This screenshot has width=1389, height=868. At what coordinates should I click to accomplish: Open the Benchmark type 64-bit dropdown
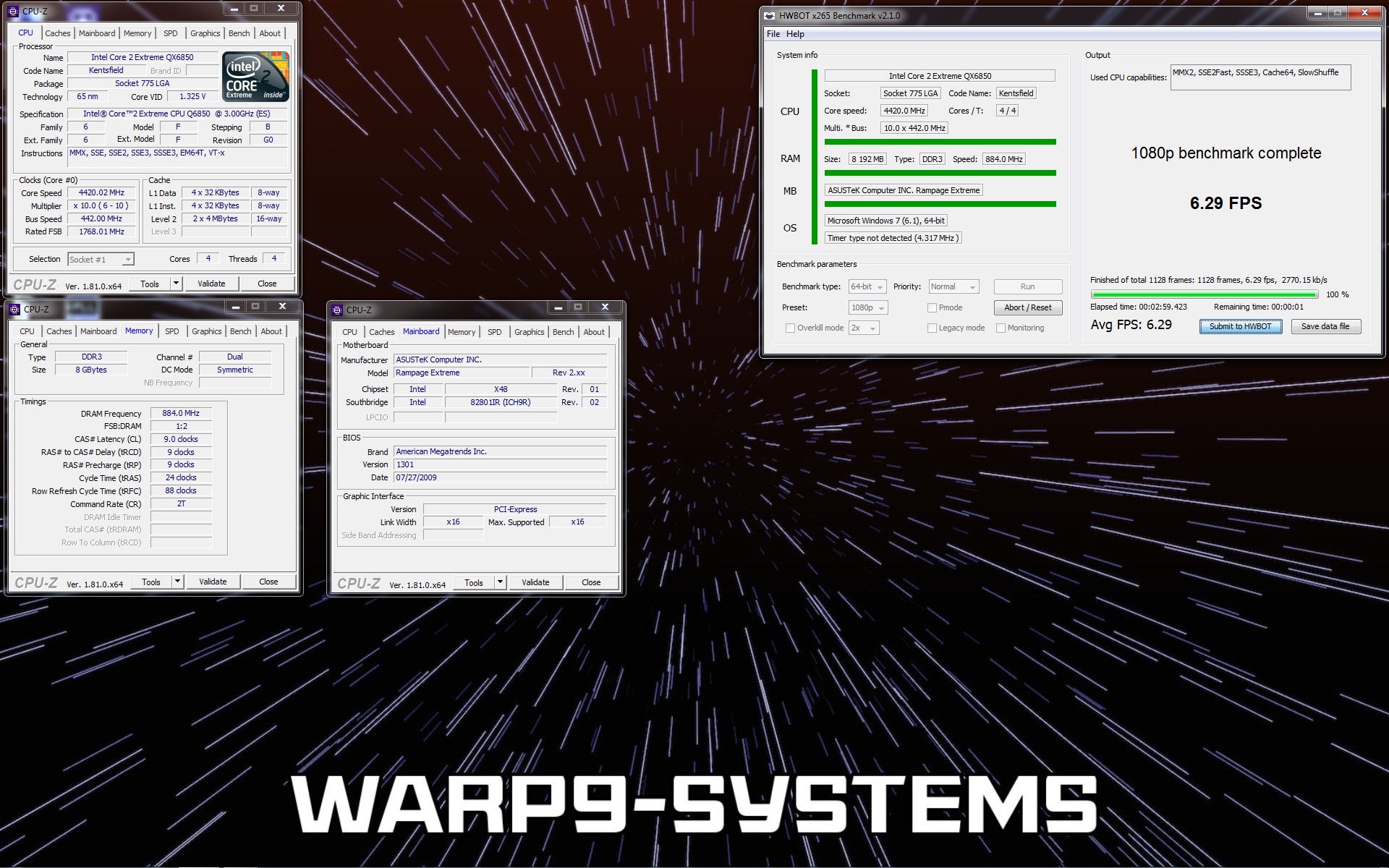[x=867, y=286]
